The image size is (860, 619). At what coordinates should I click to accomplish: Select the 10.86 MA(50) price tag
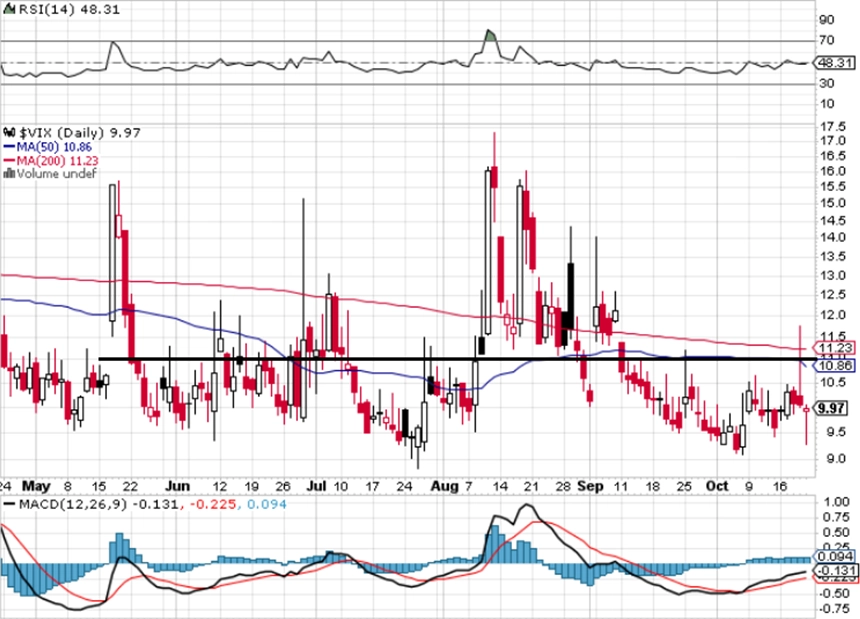coord(834,365)
